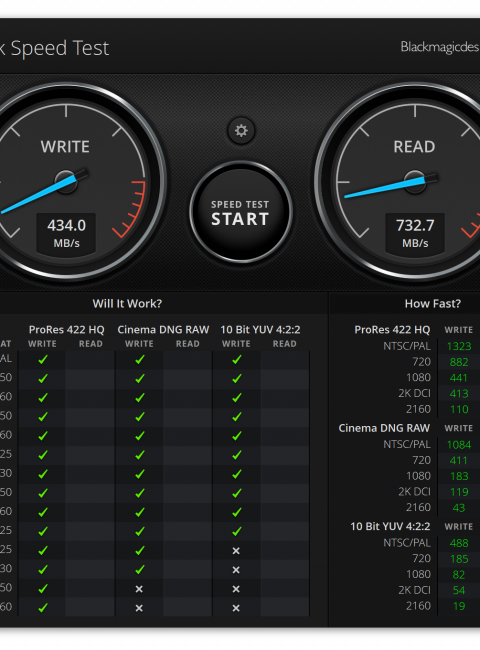Click the 185 write value
480x650 pixels.
459,559
